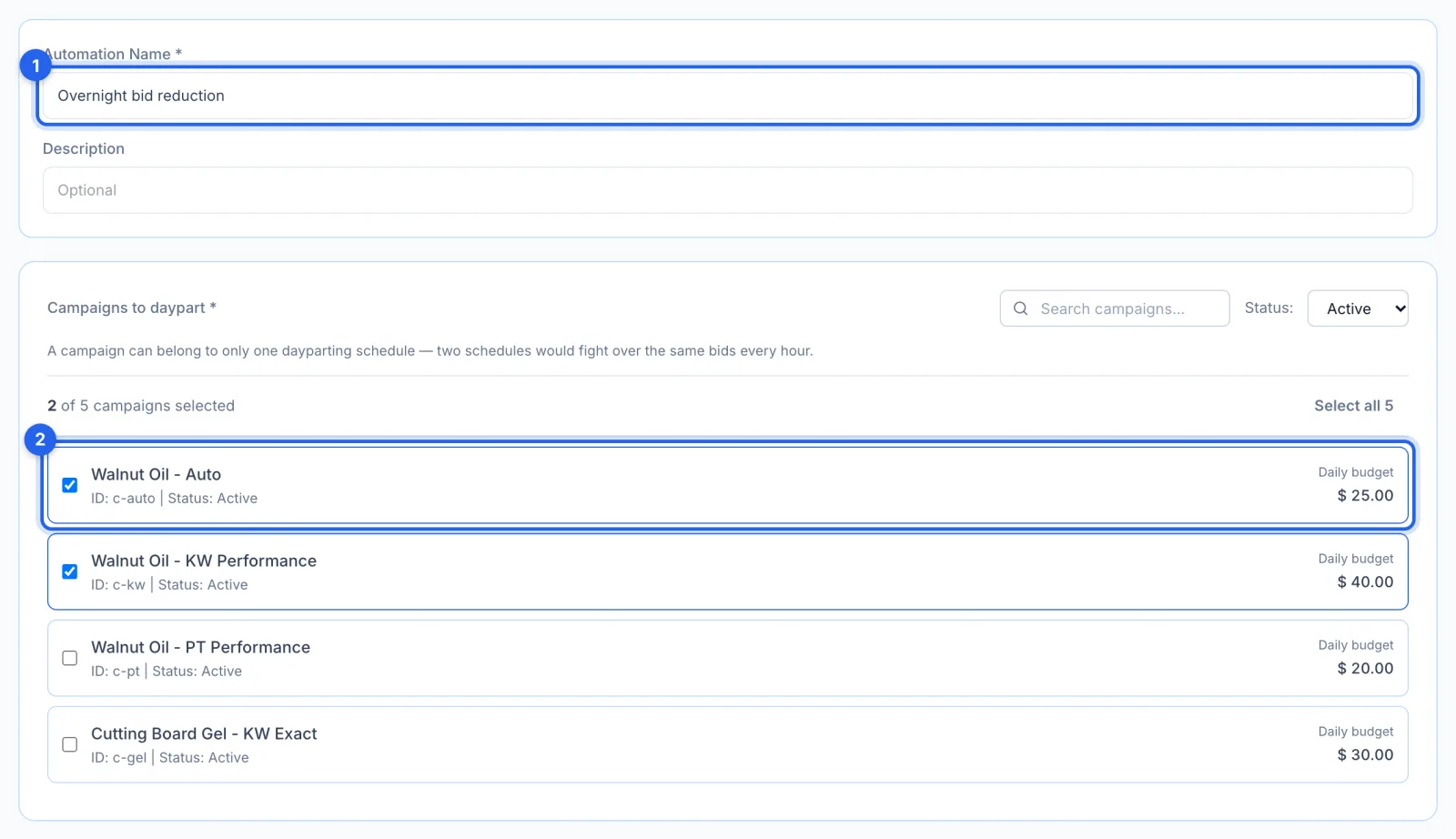Click the ID: c-pt status line
The image size is (1456, 839).
click(167, 672)
